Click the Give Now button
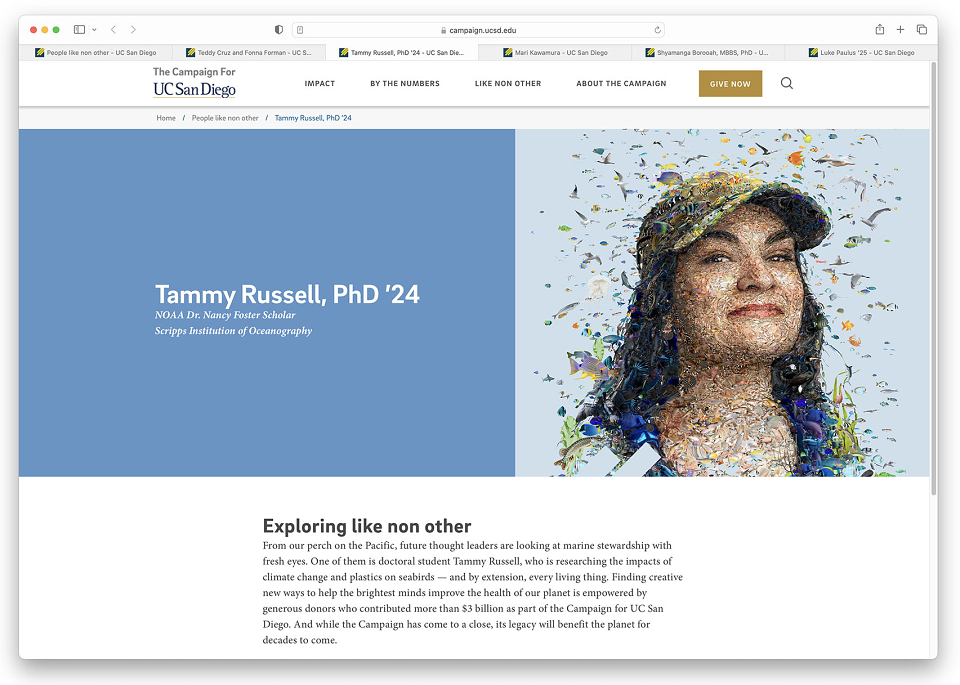The width and height of the screenshot is (960, 685). coord(730,84)
